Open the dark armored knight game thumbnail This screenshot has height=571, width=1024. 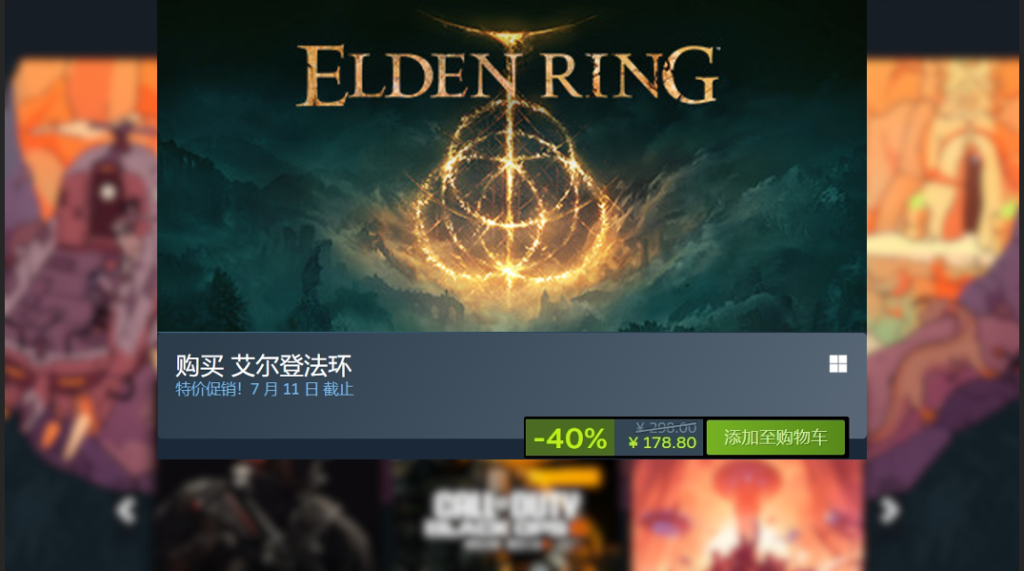coord(268,515)
